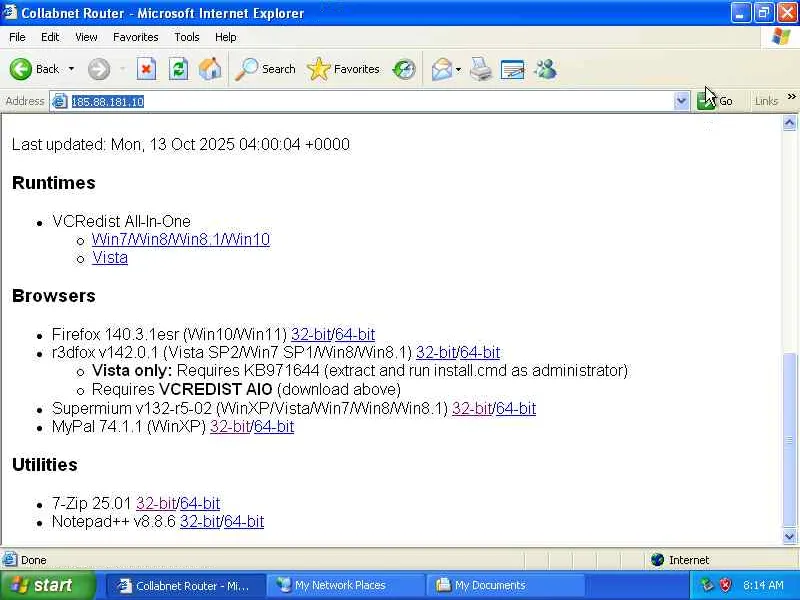Switch to My Network Places taskbar window
The image size is (800, 600).
[347, 585]
